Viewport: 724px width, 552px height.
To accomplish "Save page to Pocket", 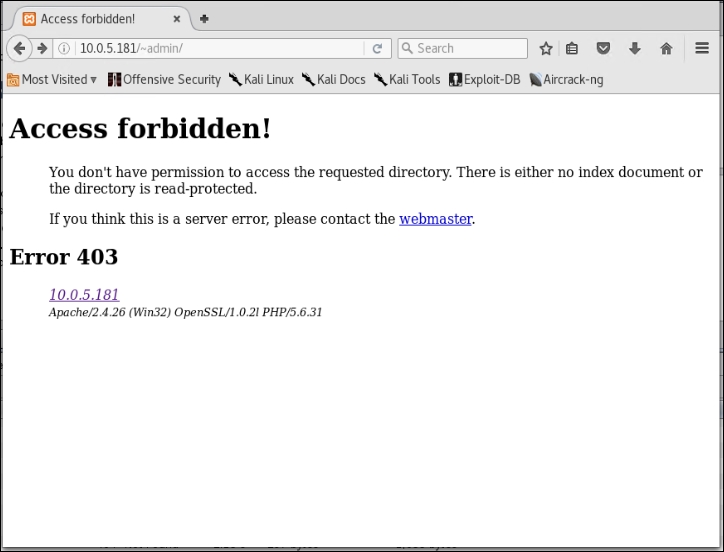I will click(603, 48).
